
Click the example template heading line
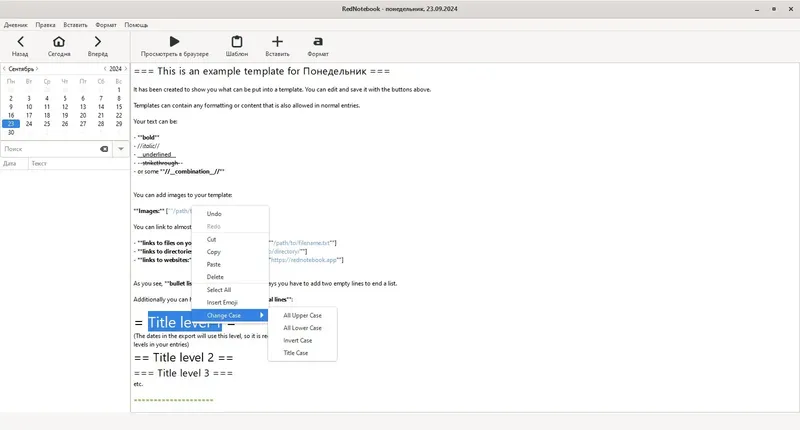tap(262, 71)
